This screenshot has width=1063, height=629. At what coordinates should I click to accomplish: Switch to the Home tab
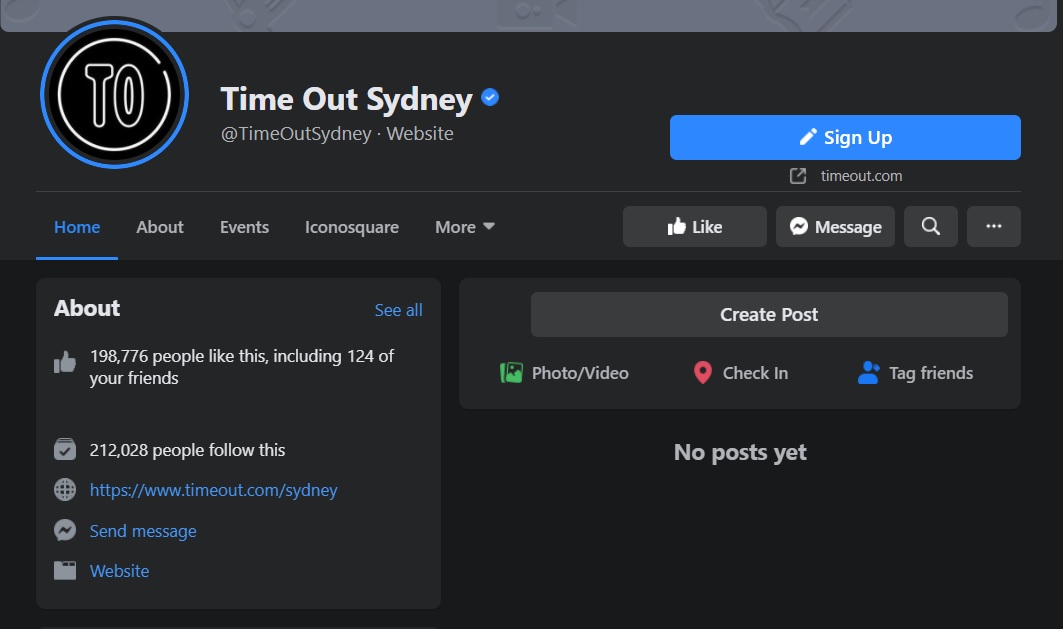(x=77, y=227)
